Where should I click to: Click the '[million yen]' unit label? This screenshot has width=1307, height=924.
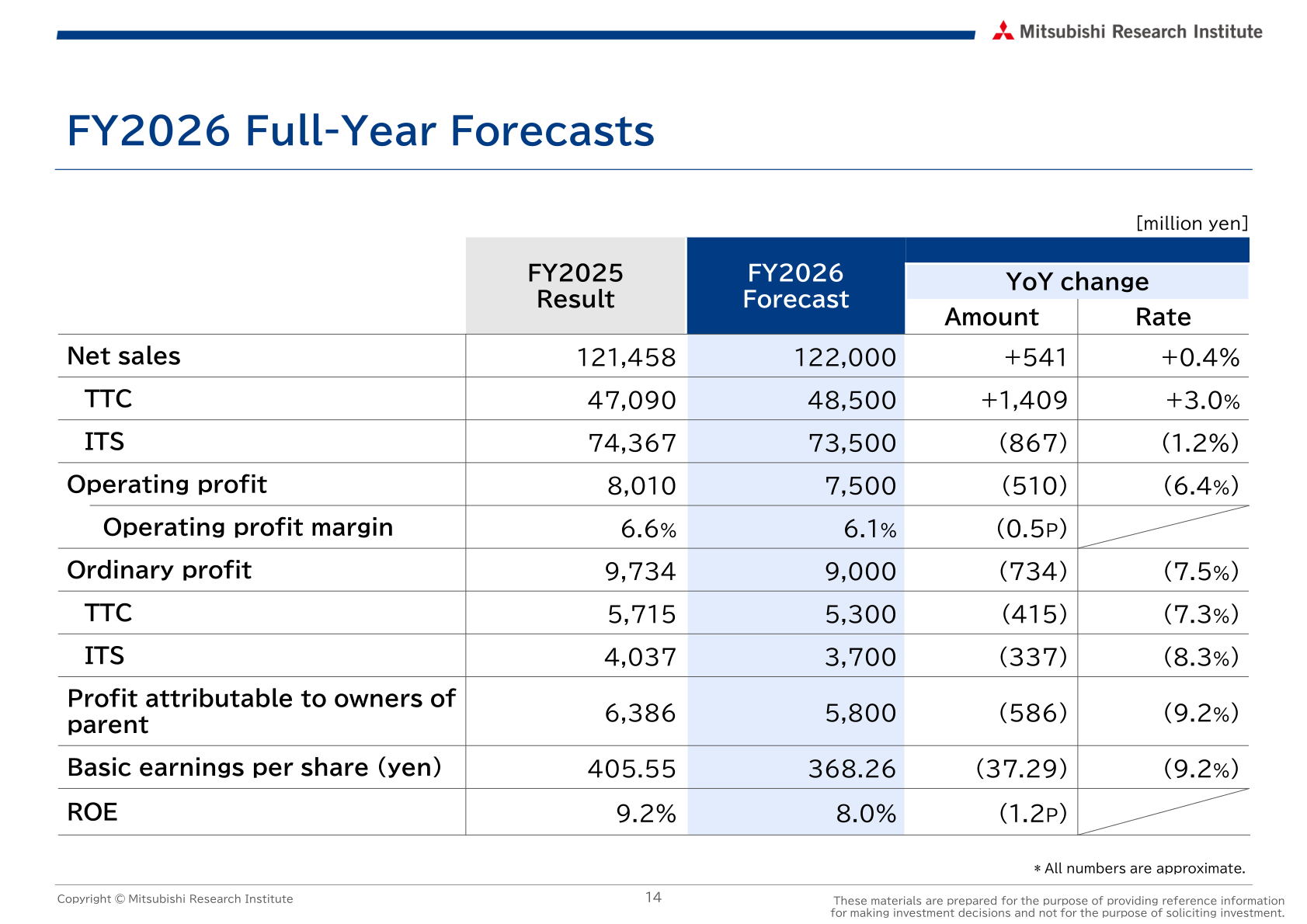1192,224
